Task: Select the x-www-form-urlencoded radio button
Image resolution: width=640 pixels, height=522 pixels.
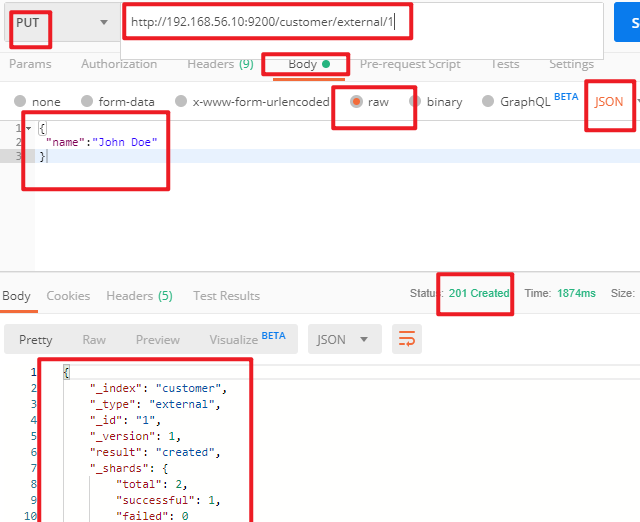Action: click(x=181, y=101)
